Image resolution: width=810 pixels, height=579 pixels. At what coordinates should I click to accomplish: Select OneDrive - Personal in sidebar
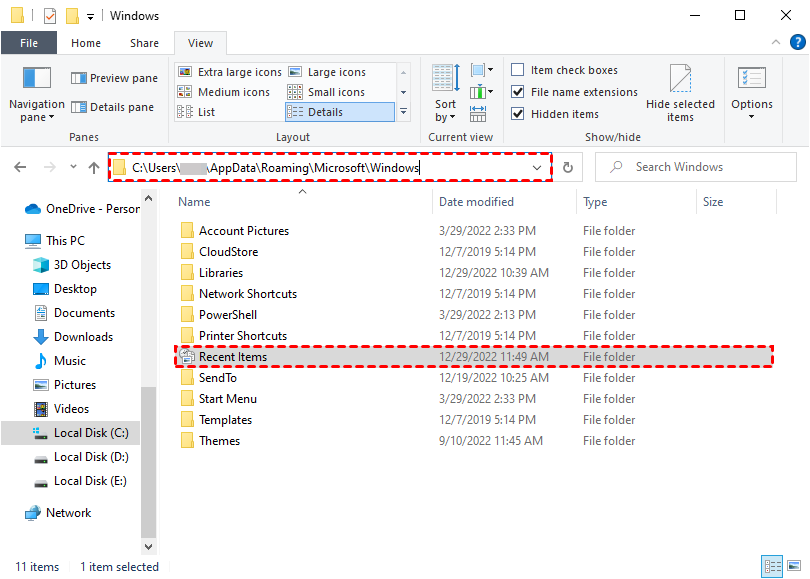pos(83,209)
